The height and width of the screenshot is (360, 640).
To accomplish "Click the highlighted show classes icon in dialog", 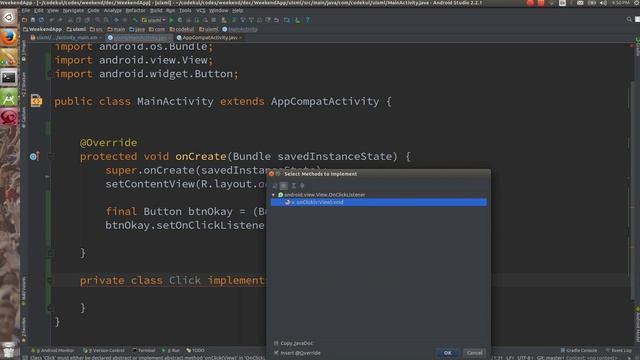I will (x=284, y=186).
